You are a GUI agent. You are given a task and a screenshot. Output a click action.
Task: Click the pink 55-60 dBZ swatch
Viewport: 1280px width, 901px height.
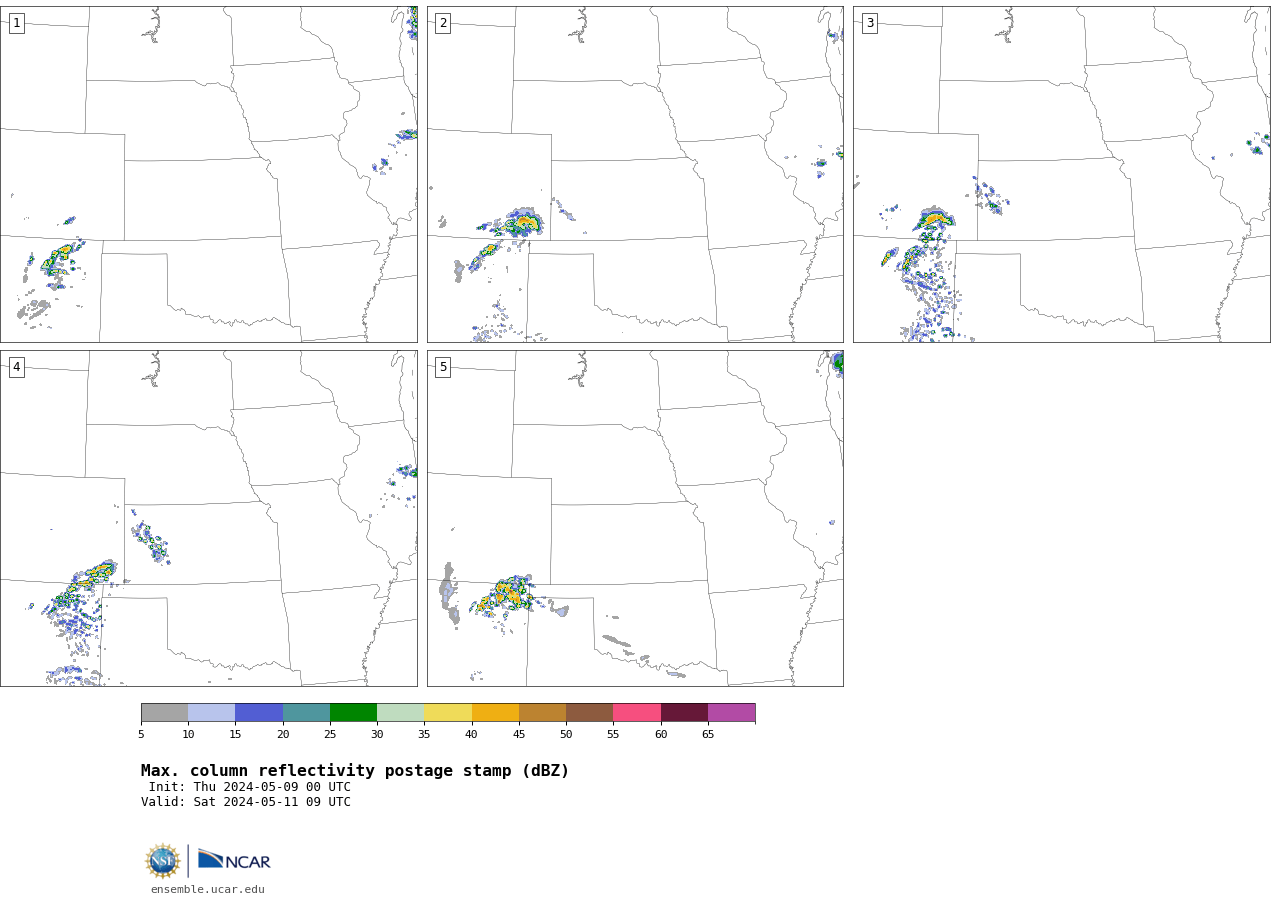tap(637, 712)
